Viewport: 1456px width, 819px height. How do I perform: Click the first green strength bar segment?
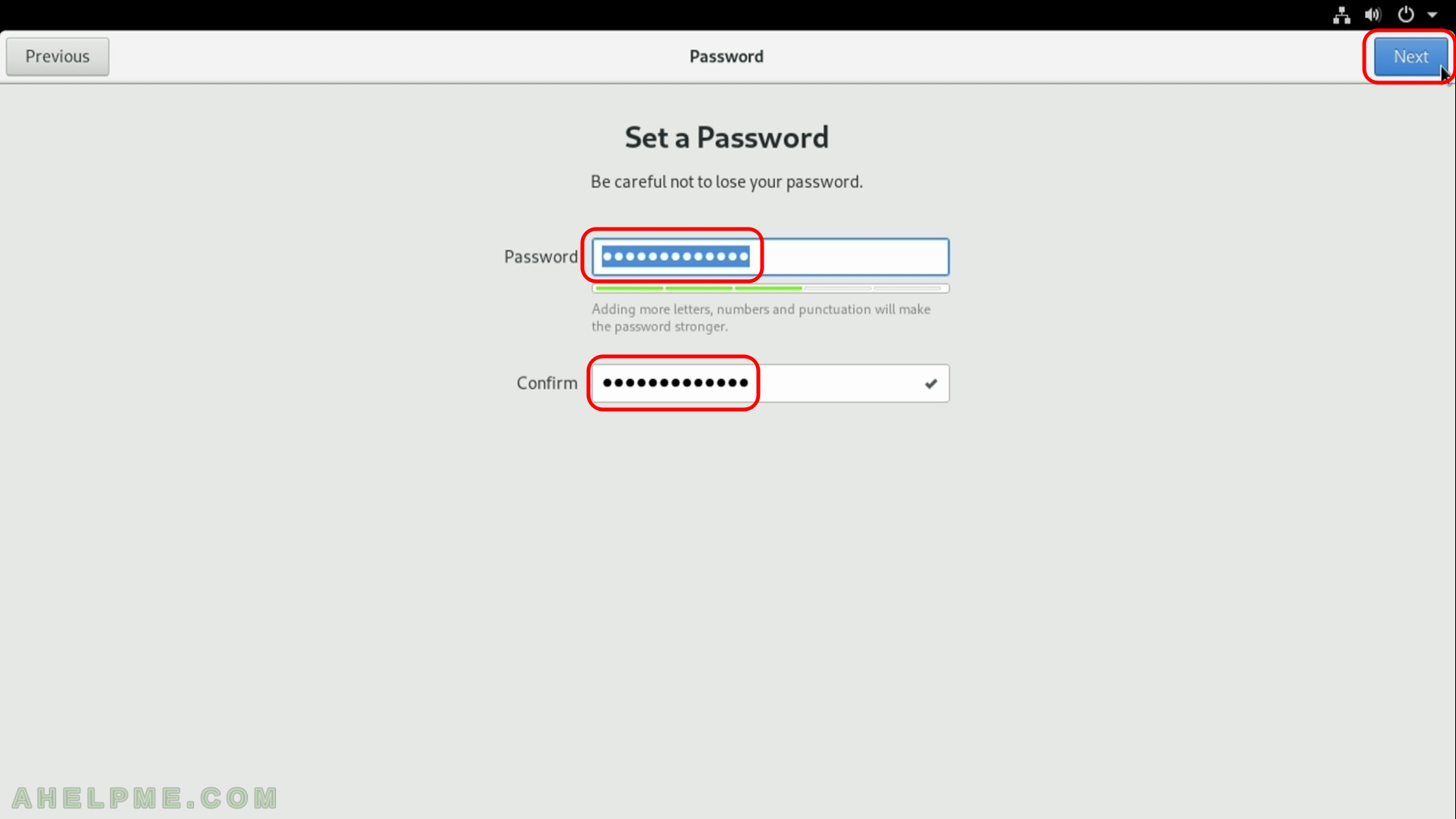629,288
